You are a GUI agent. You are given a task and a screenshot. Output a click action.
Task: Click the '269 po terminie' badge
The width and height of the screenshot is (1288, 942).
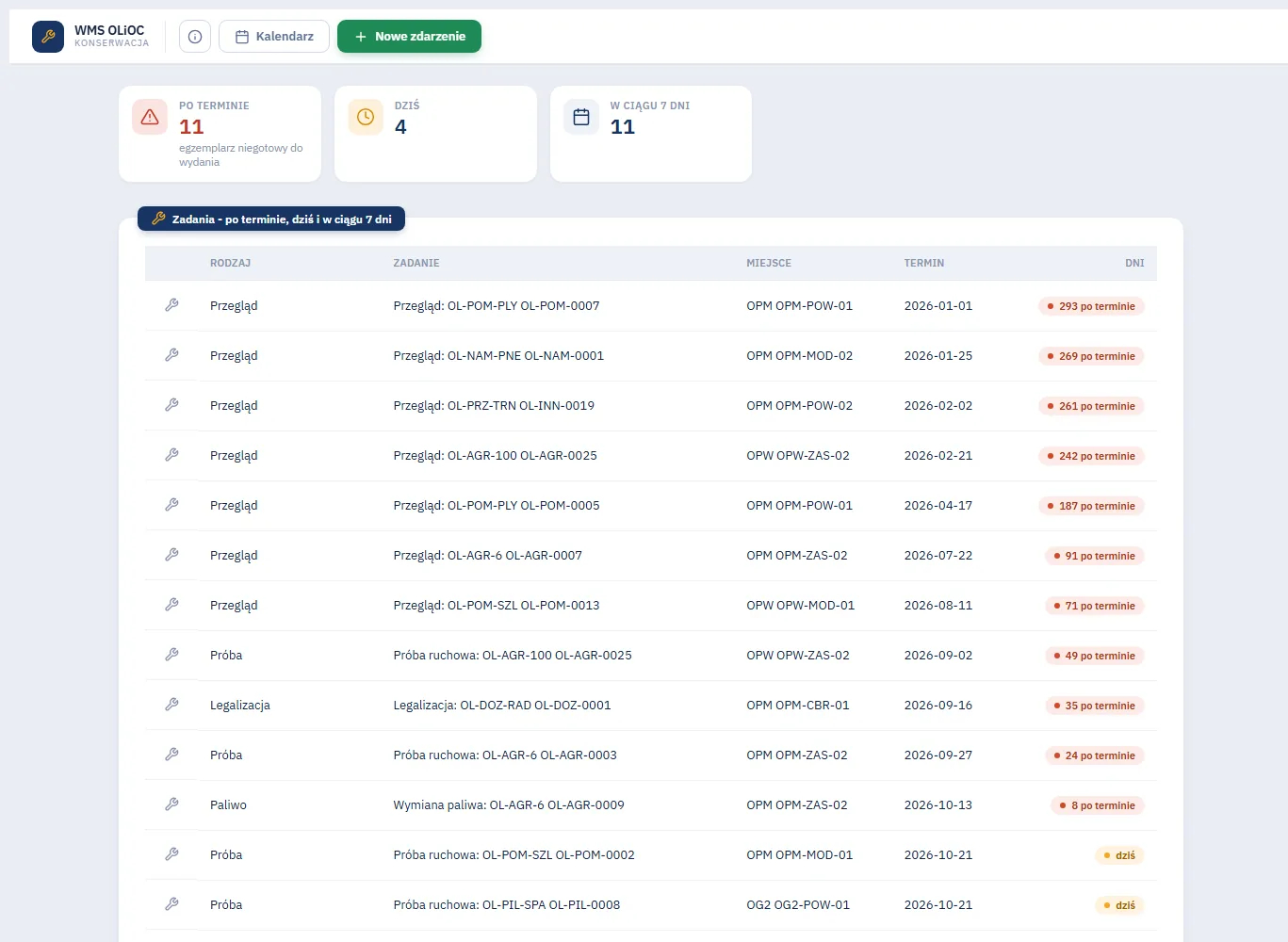[1091, 356]
